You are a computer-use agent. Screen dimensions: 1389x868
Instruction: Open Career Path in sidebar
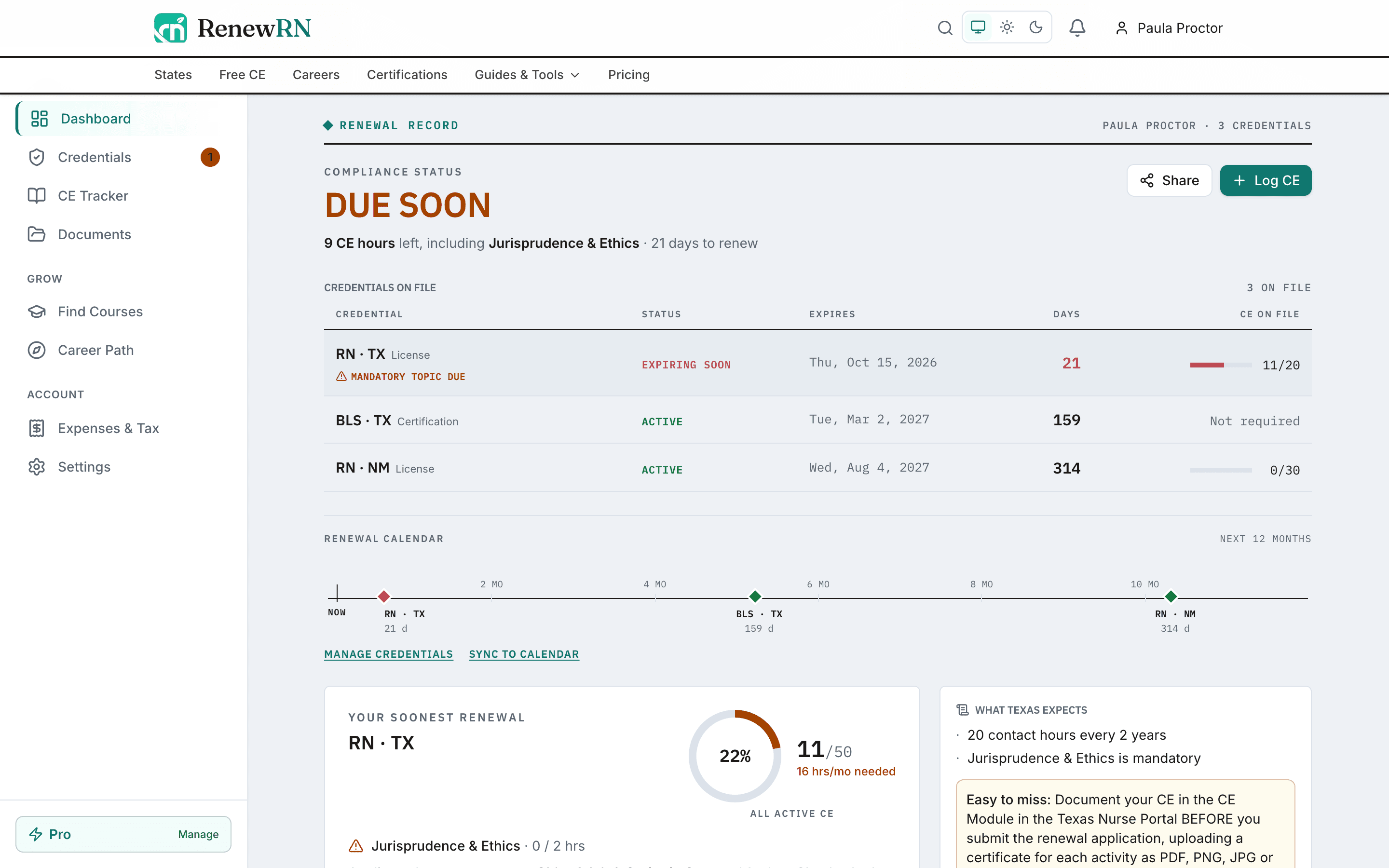123,350
